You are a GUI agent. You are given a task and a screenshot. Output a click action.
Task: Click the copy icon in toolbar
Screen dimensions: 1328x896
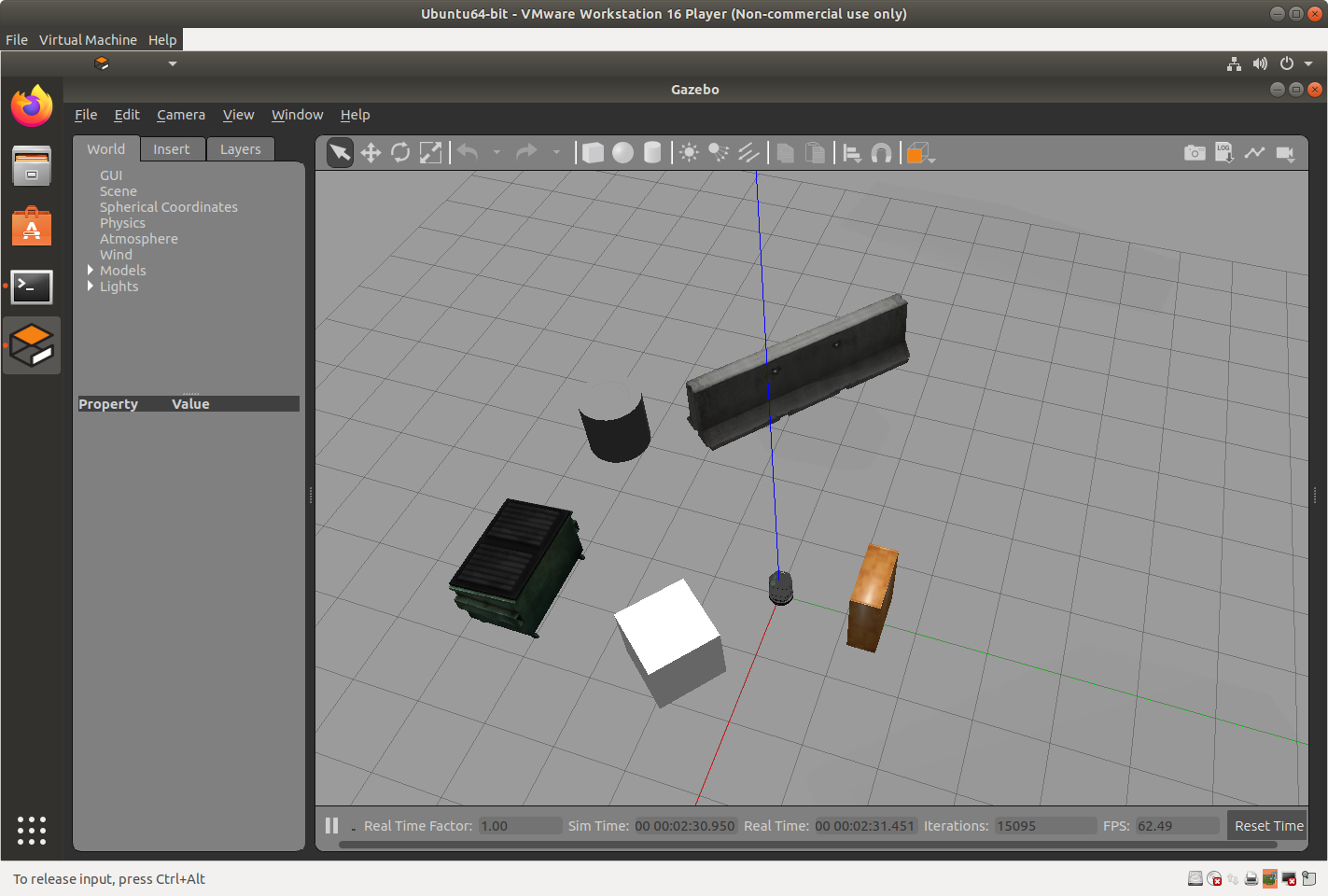785,153
